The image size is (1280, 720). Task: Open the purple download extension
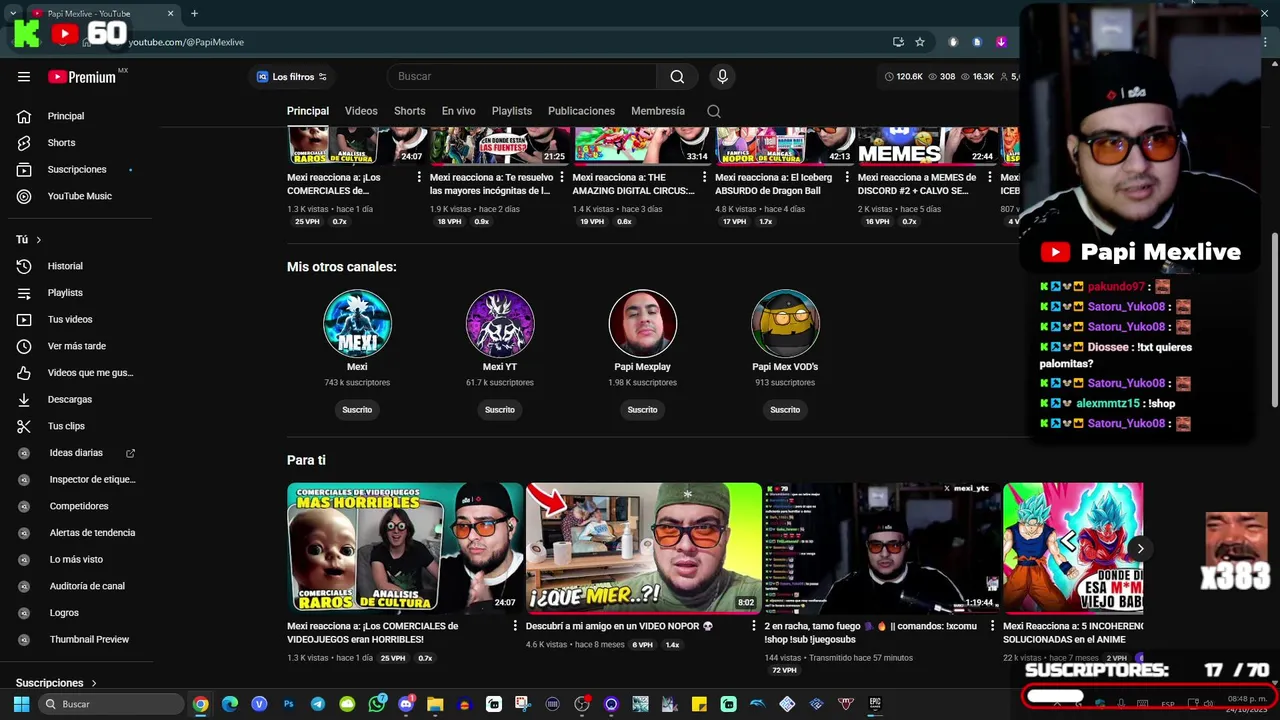point(1001,42)
